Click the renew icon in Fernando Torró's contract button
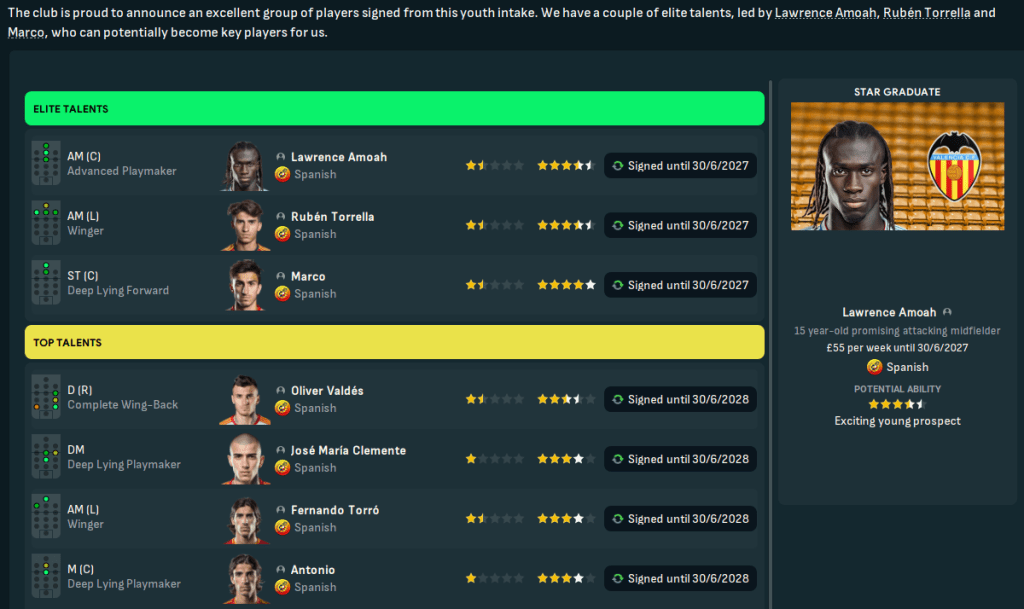 coord(617,519)
